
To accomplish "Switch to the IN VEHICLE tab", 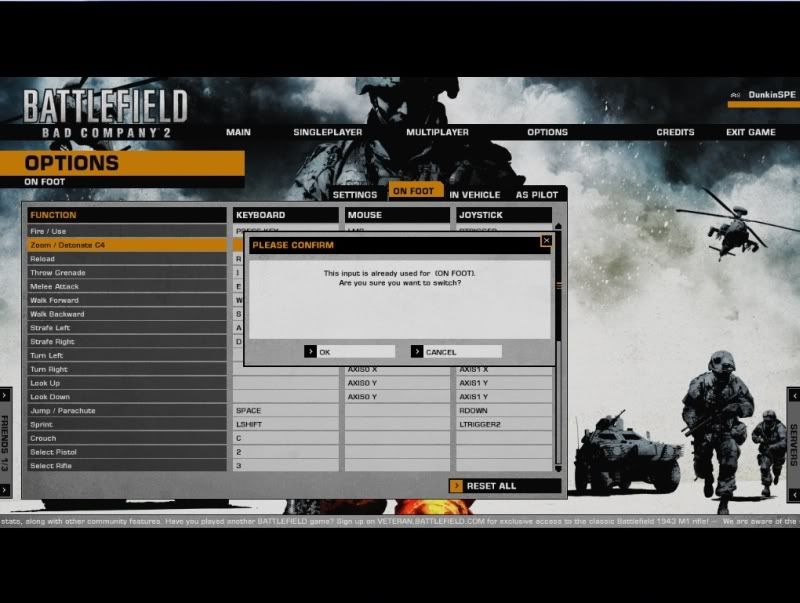I will (x=474, y=195).
